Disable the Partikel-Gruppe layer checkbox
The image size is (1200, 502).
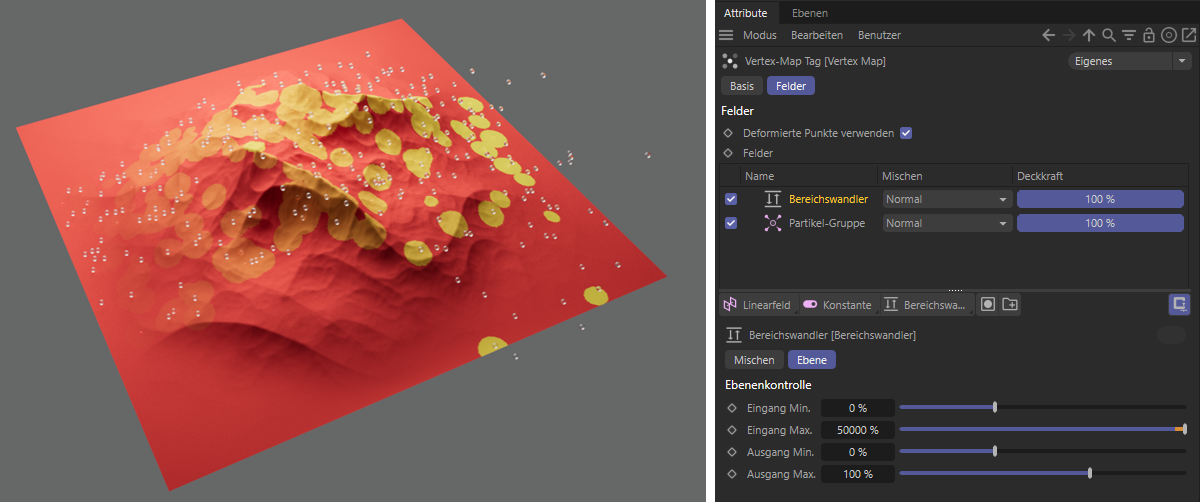731,223
